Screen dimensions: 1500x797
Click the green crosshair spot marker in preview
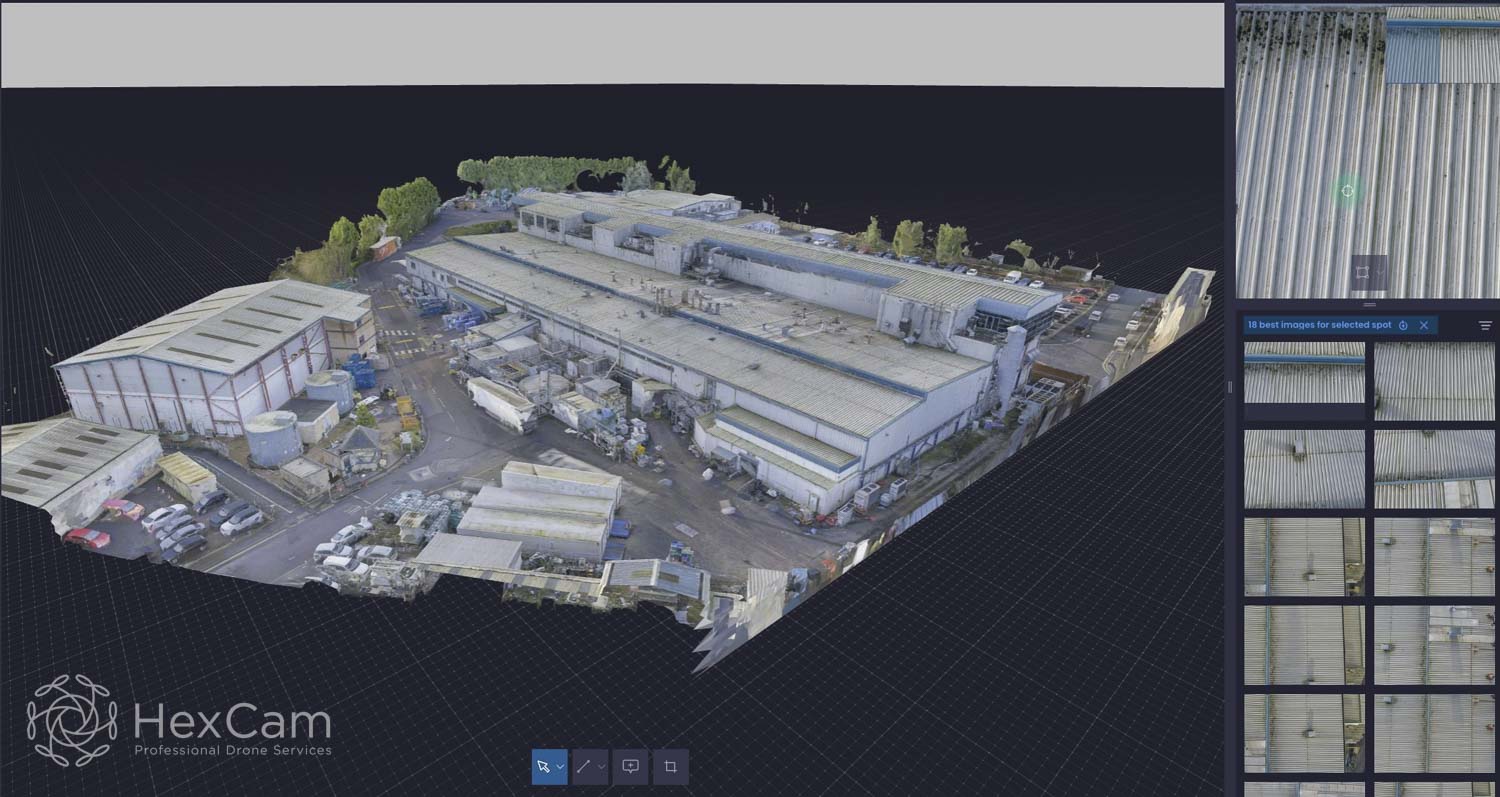click(1347, 190)
